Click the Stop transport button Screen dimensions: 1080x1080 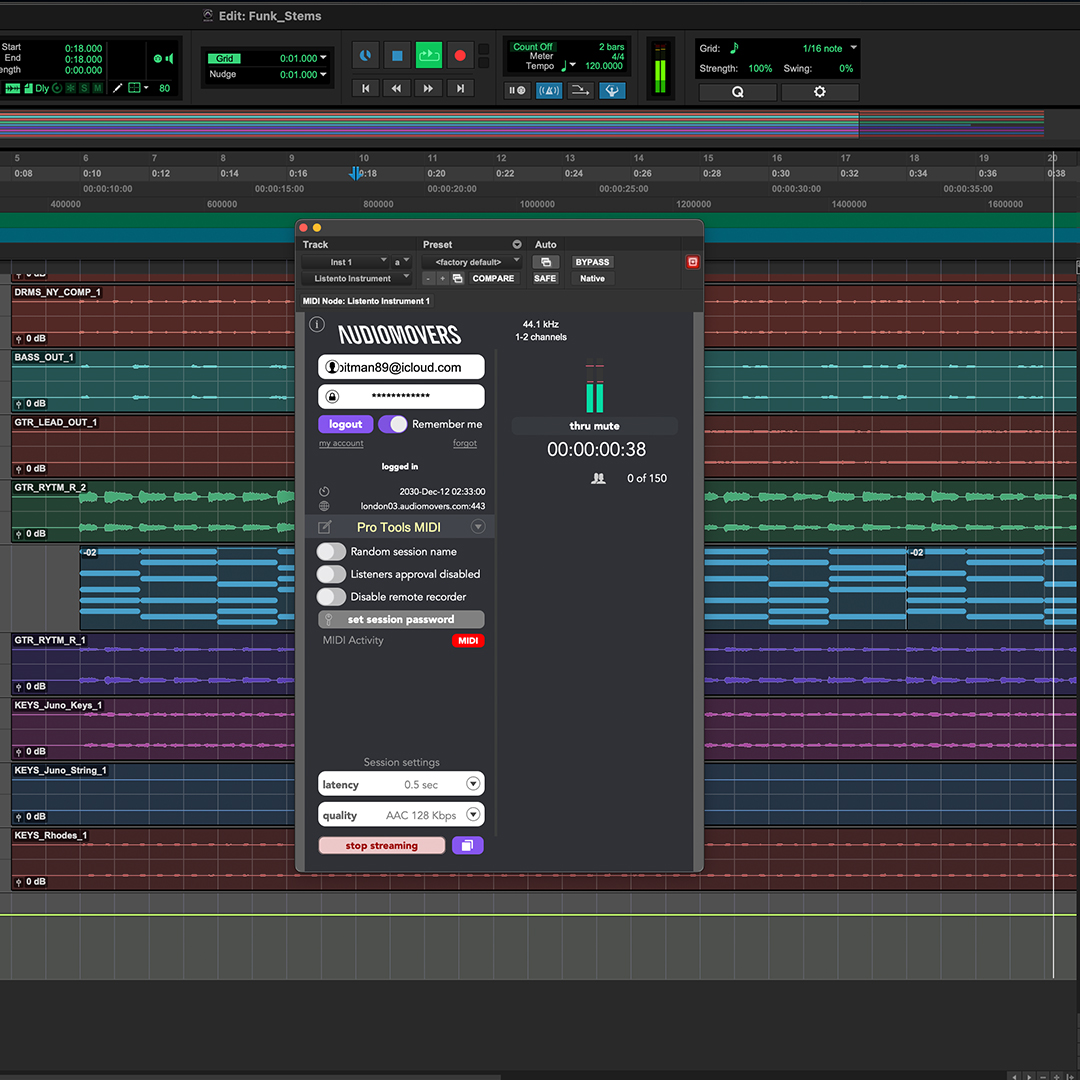pyautogui.click(x=397, y=56)
